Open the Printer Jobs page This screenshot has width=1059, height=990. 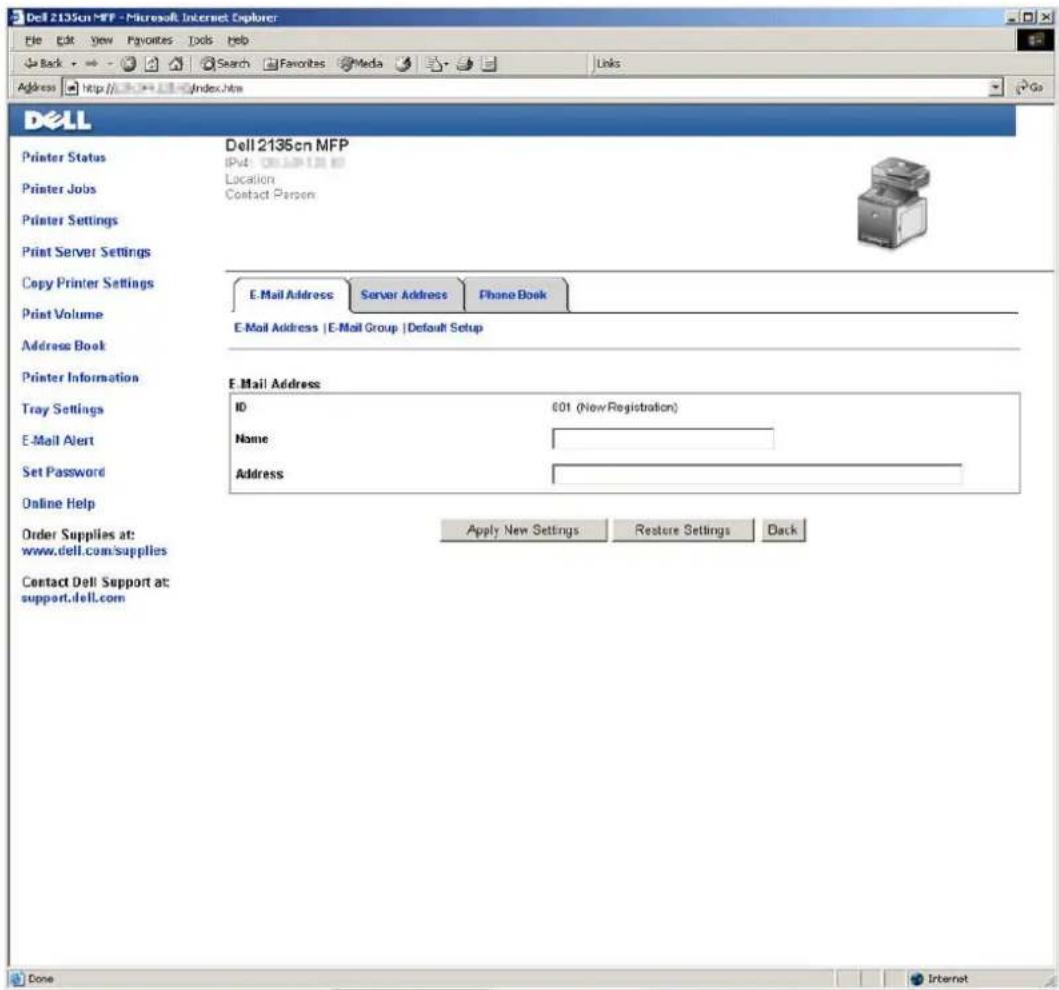click(x=59, y=189)
